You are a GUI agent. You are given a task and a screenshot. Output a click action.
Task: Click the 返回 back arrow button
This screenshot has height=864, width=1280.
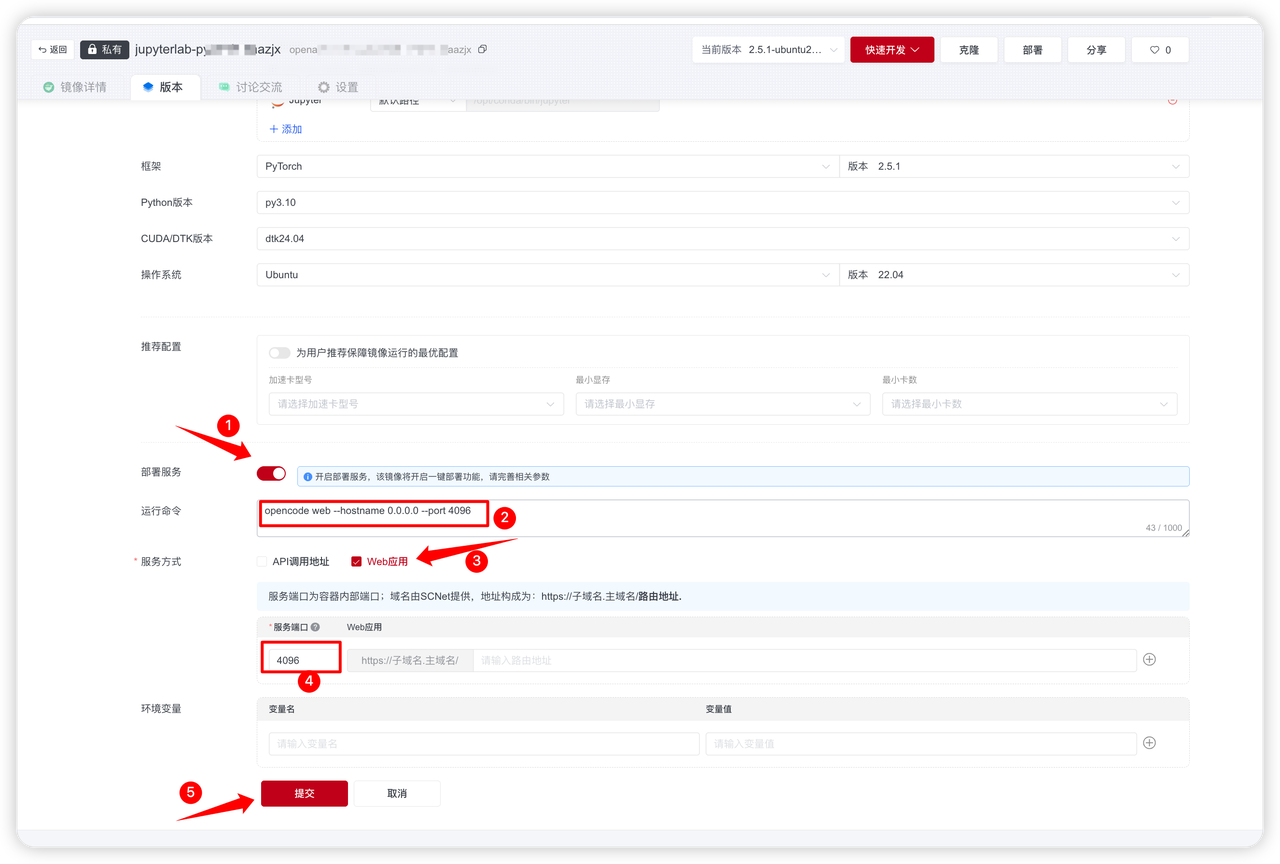[x=53, y=49]
